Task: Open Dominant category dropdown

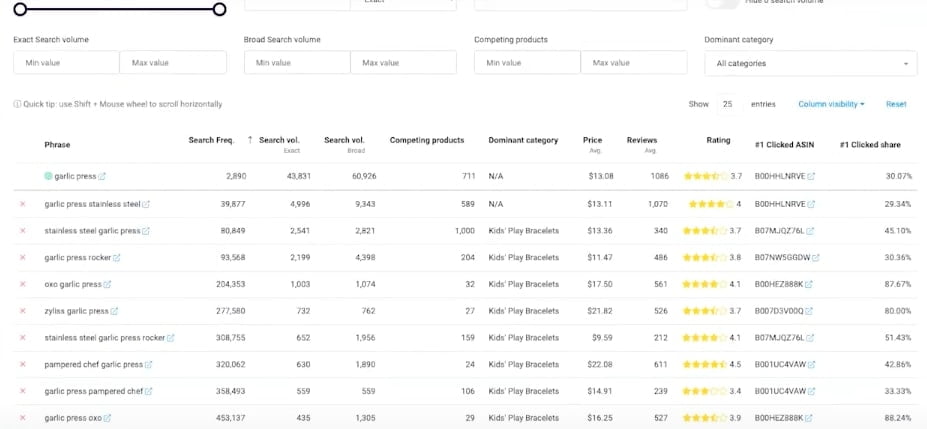Action: click(x=812, y=63)
